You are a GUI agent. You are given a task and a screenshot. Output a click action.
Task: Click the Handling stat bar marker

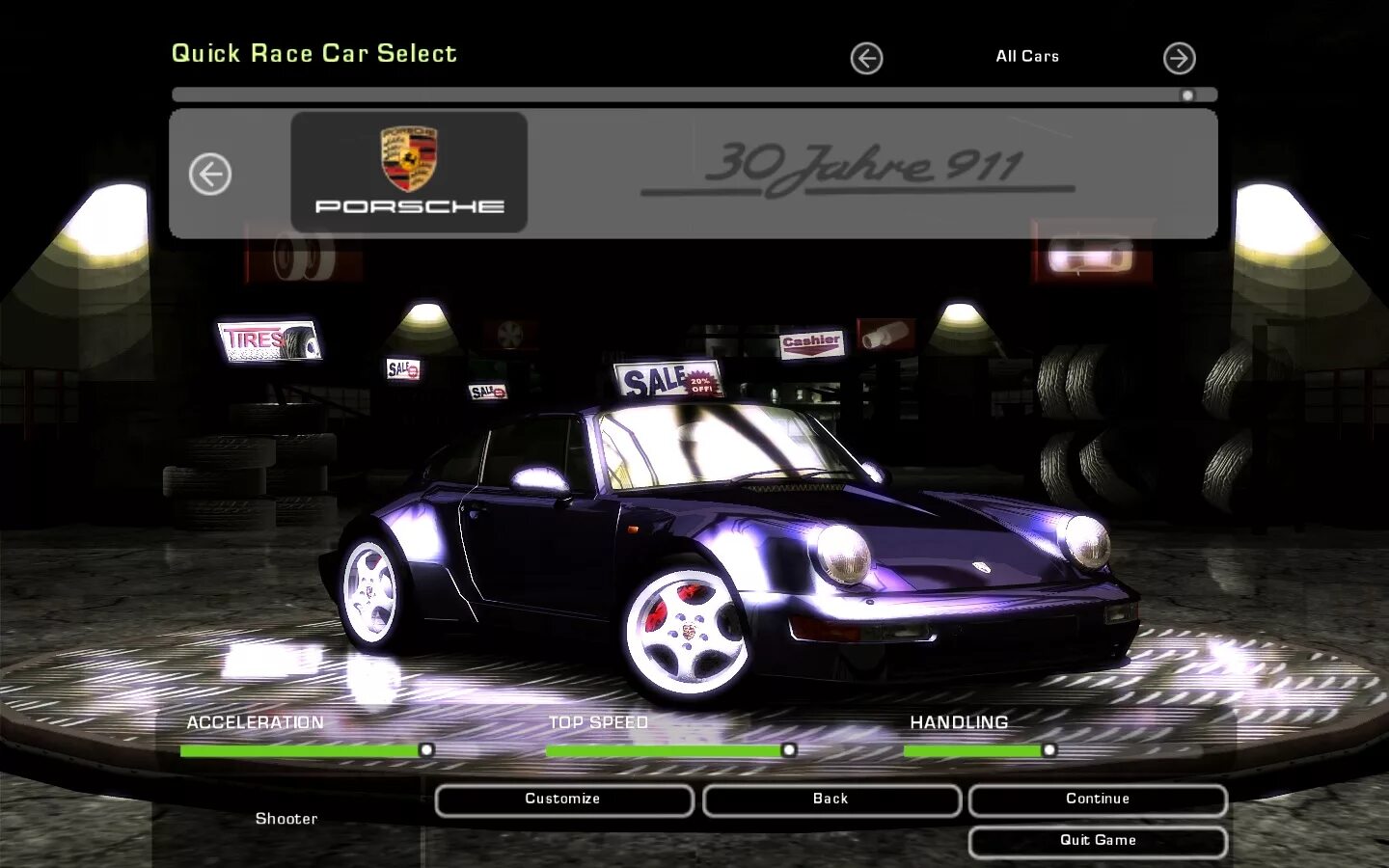tap(1049, 749)
